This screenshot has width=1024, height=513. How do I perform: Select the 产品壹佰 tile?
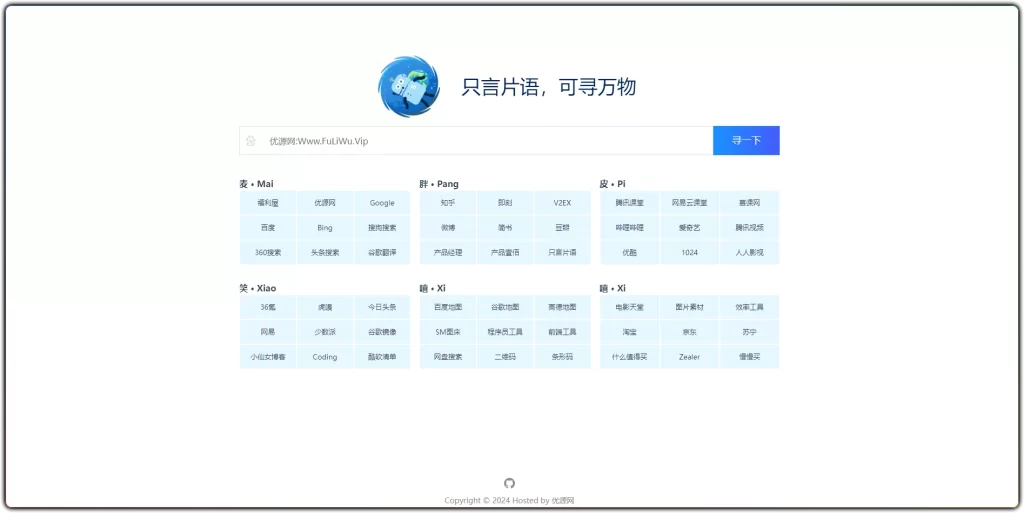[505, 253]
